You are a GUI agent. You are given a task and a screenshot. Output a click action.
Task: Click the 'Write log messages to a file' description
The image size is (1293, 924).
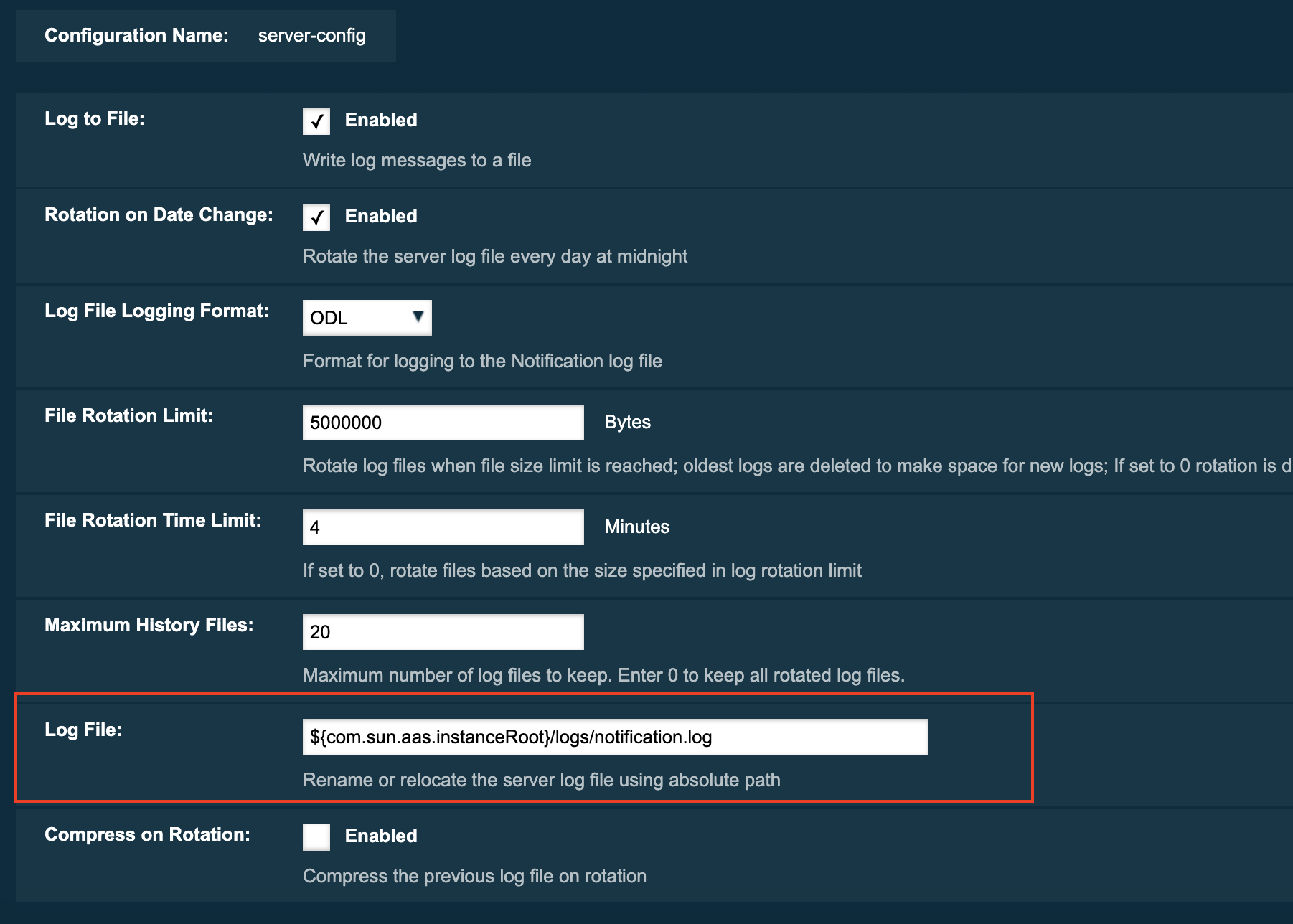click(417, 160)
